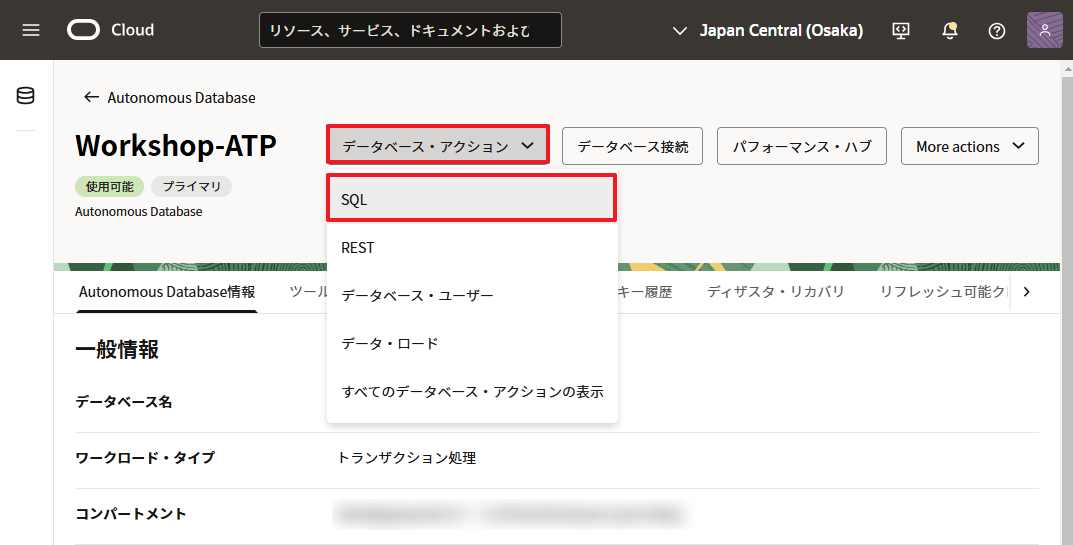Image resolution: width=1073 pixels, height=545 pixels.
Task: Click the resource search input field
Action: [410, 30]
